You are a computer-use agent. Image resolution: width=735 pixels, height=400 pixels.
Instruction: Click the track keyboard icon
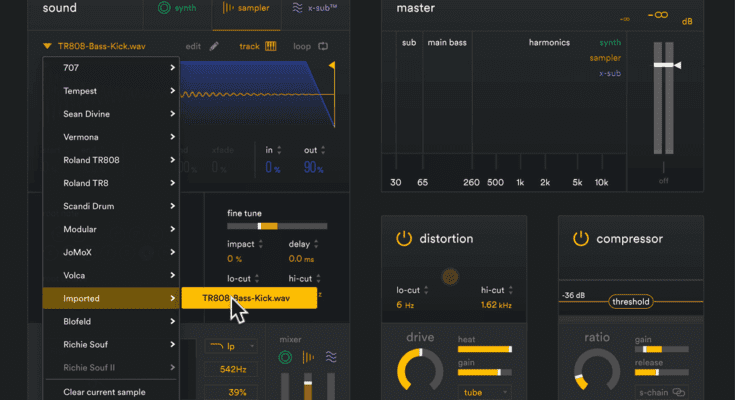click(271, 46)
